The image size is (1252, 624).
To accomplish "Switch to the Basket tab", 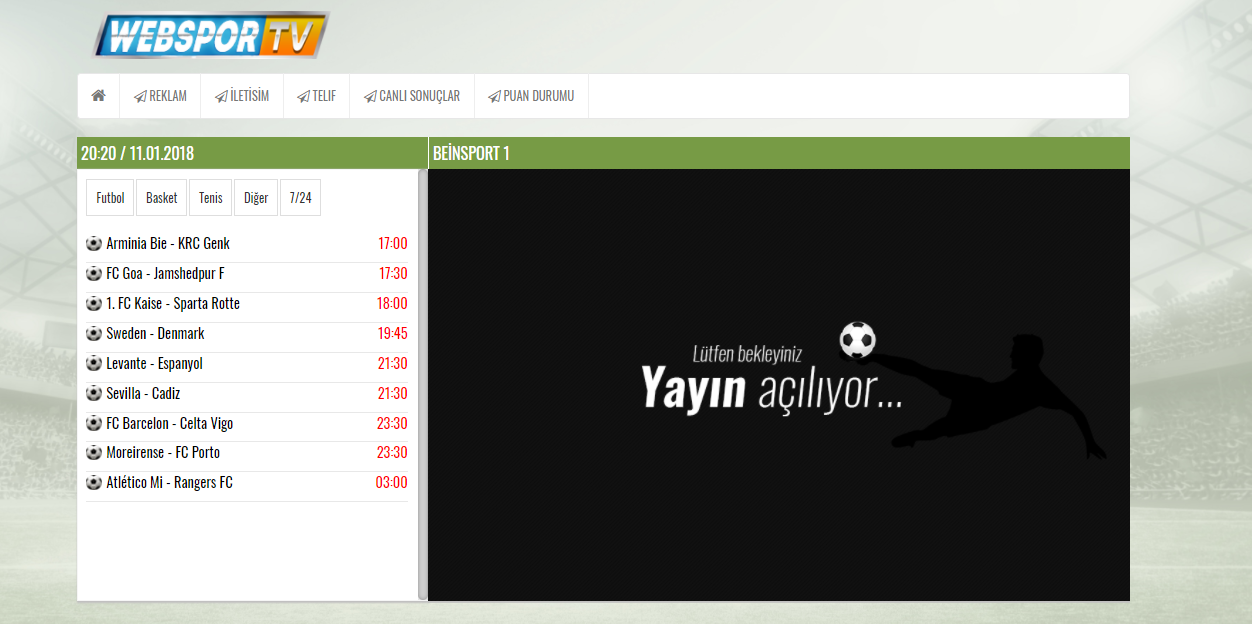I will [x=161, y=198].
